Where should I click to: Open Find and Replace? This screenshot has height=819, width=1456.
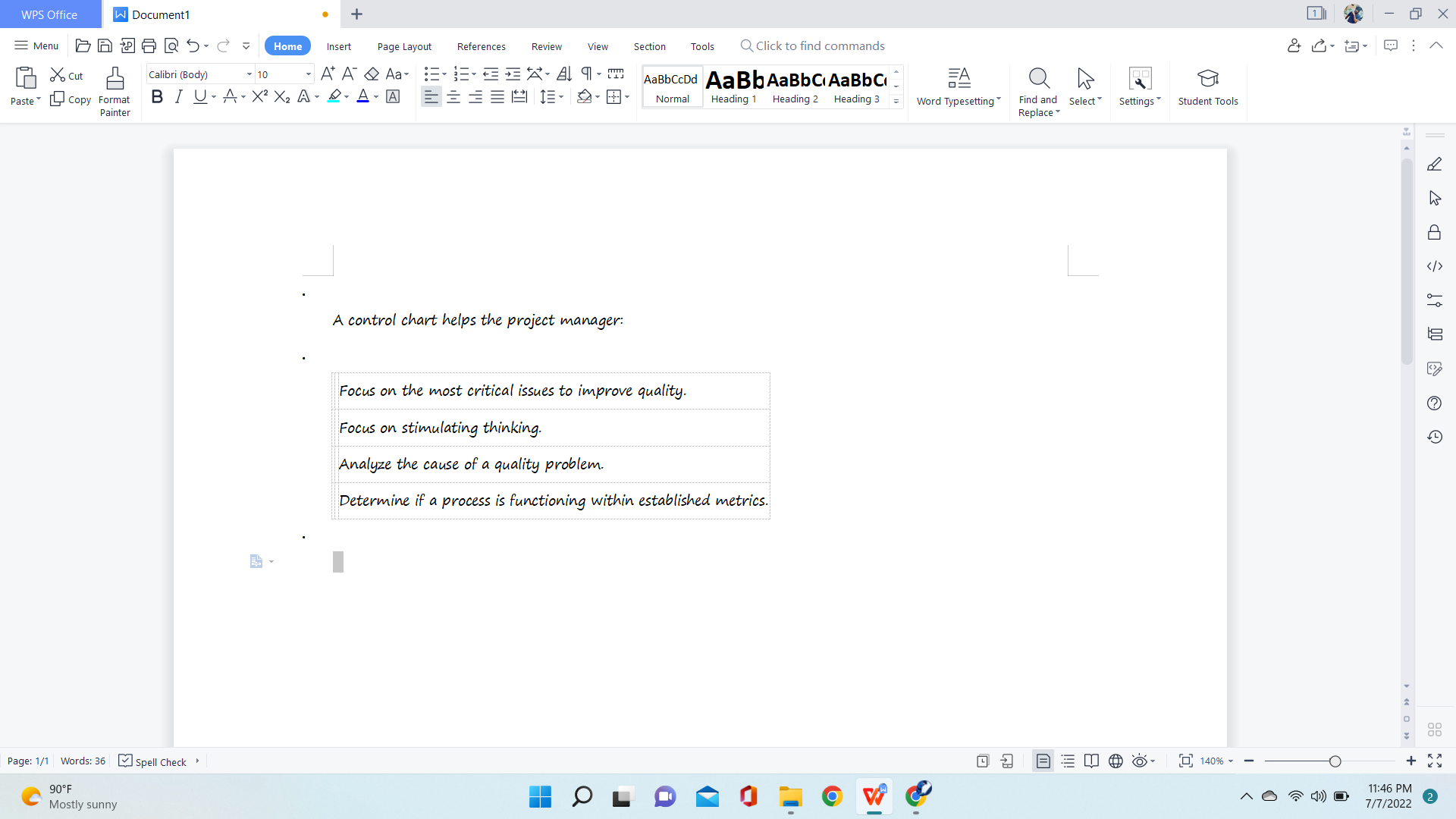[x=1037, y=87]
